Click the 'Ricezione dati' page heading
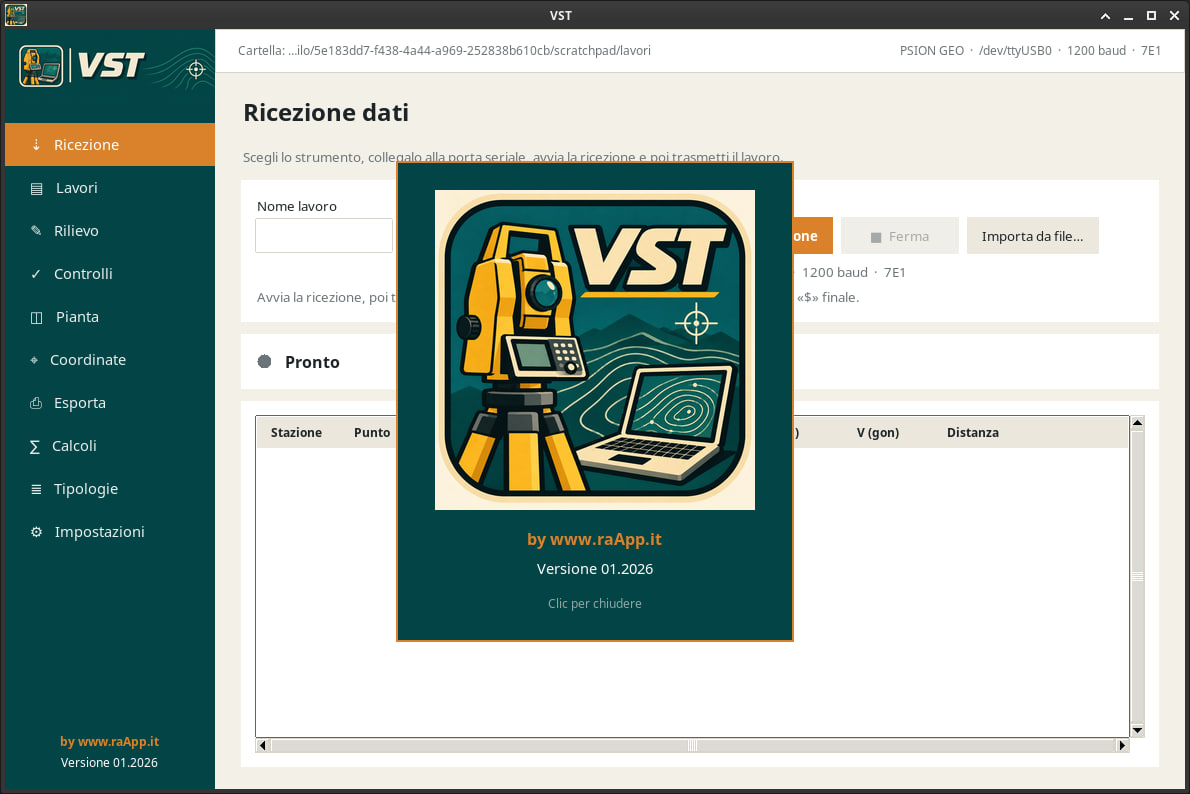The image size is (1190, 794). 326,112
